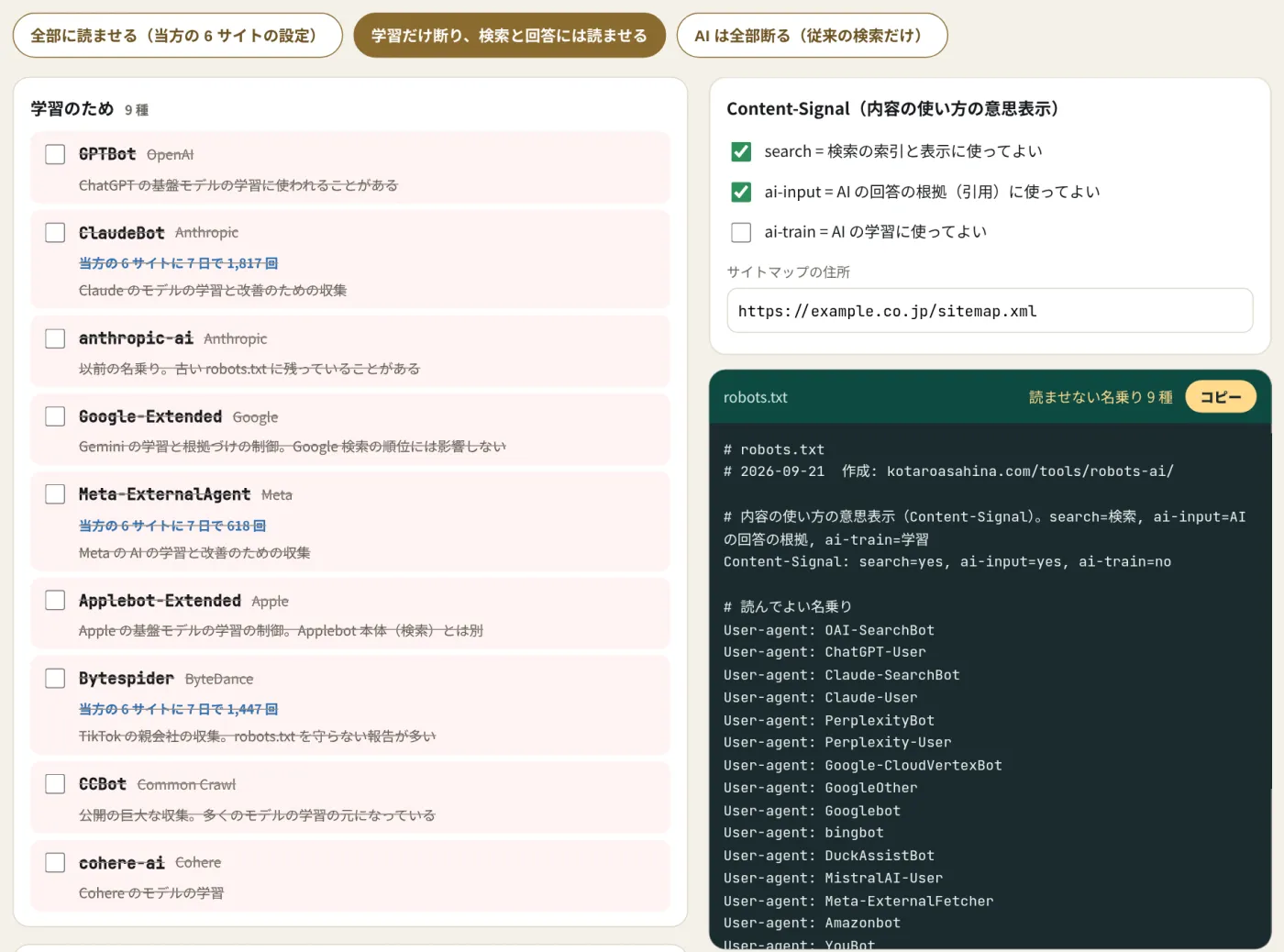The image size is (1284, 952).
Task: Click the GPTBot agent name
Action: [x=107, y=154]
